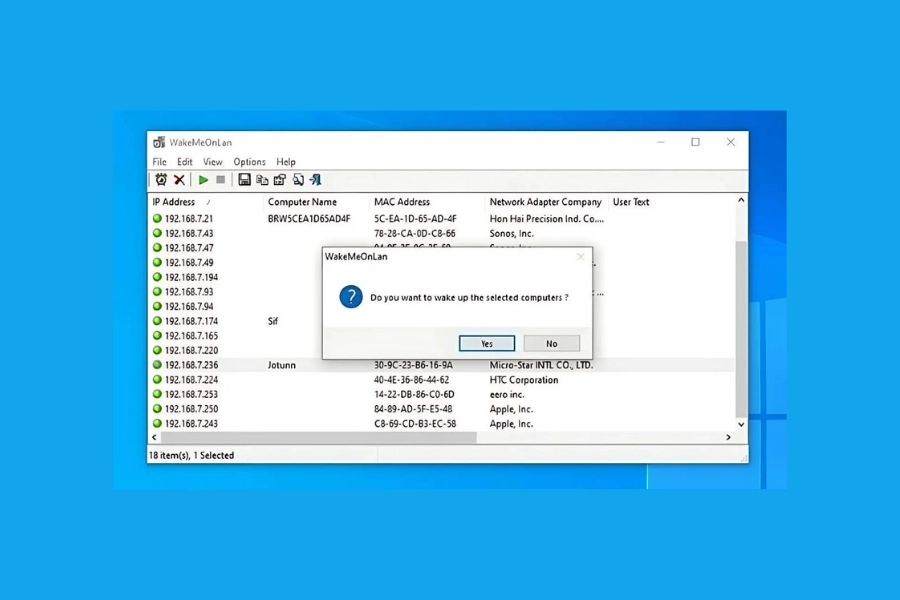Select the row with IP 192.168.7.49
Viewport: 900px width, 600px height.
(235, 262)
